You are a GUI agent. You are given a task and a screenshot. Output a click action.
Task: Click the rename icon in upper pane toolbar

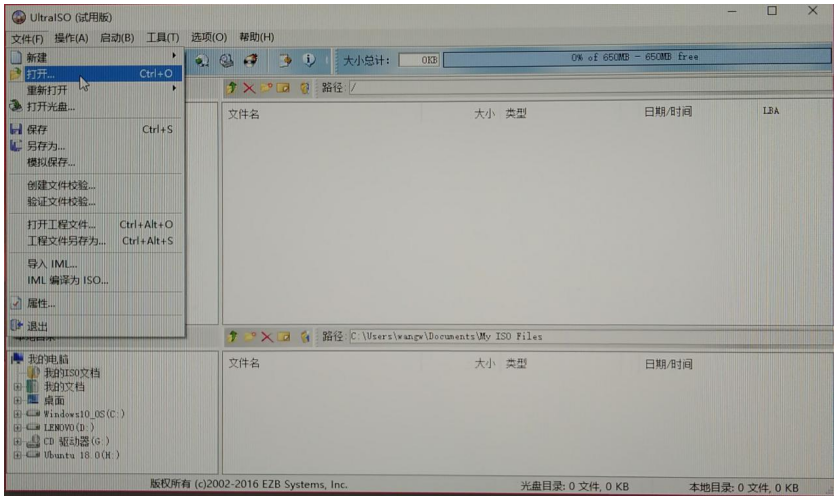click(x=283, y=88)
